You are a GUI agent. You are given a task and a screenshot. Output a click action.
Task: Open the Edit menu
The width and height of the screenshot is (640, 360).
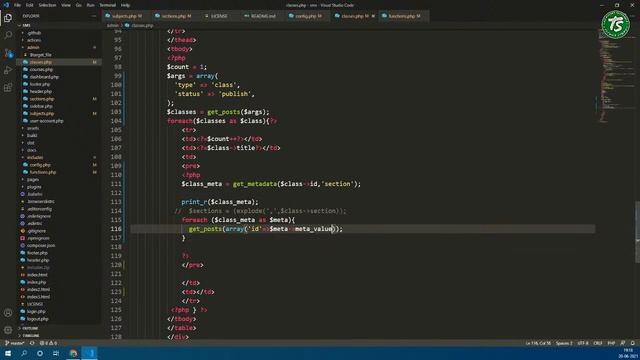click(x=29, y=5)
